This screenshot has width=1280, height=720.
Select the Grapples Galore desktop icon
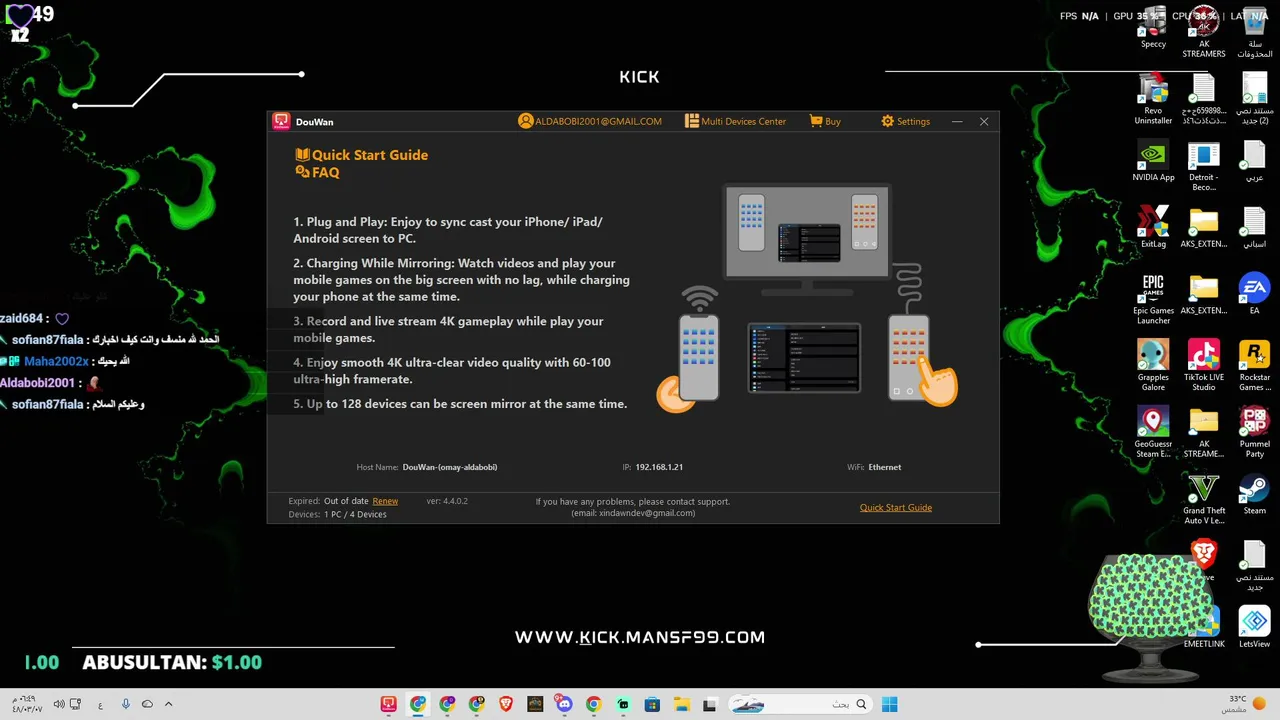click(x=1153, y=366)
